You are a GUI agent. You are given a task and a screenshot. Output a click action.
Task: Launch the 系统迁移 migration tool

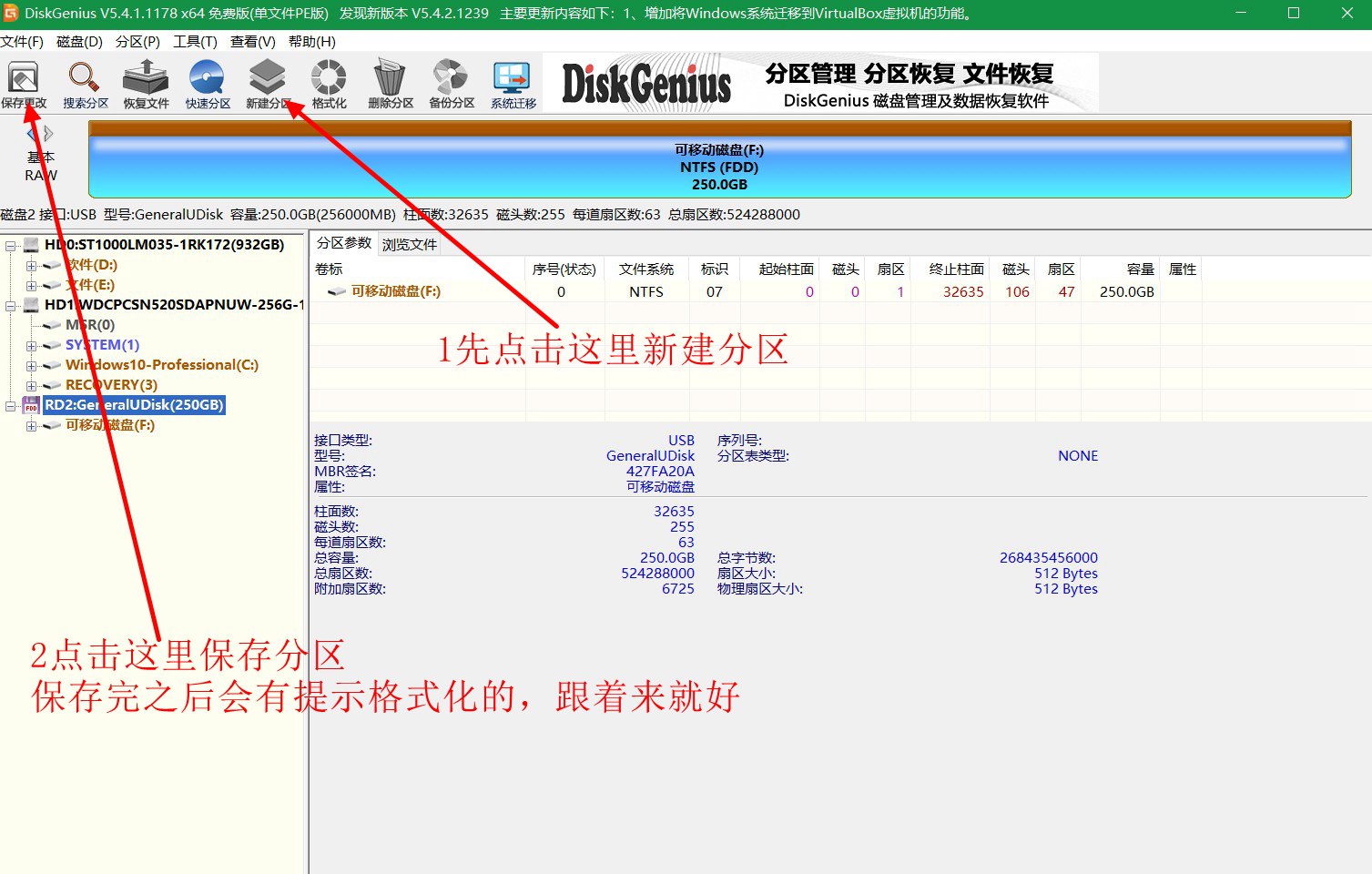(x=513, y=85)
